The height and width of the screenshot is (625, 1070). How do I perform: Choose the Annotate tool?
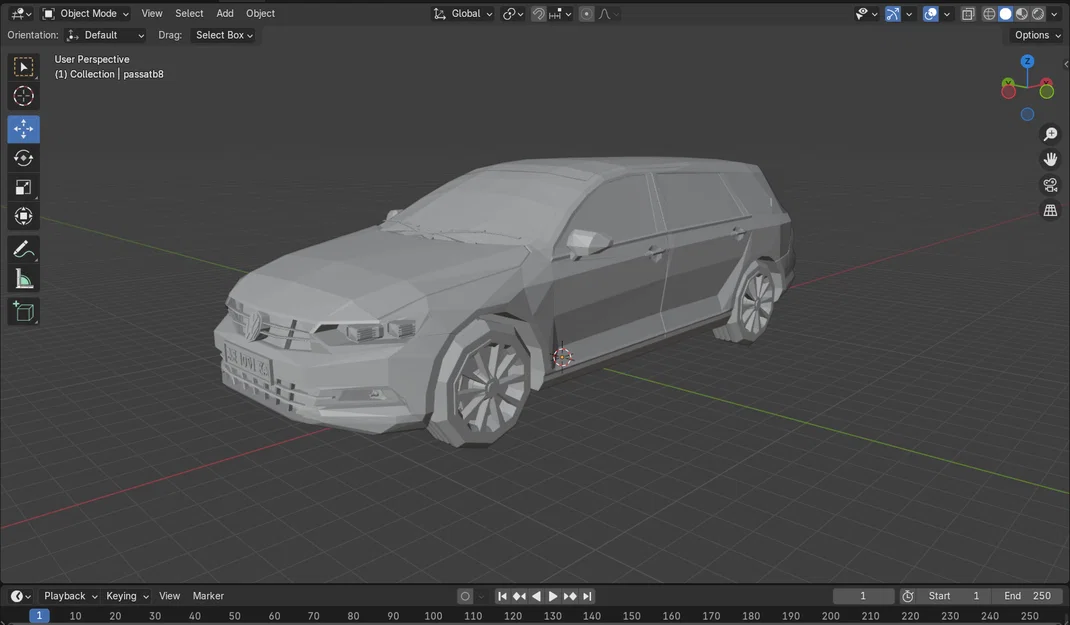pos(23,248)
